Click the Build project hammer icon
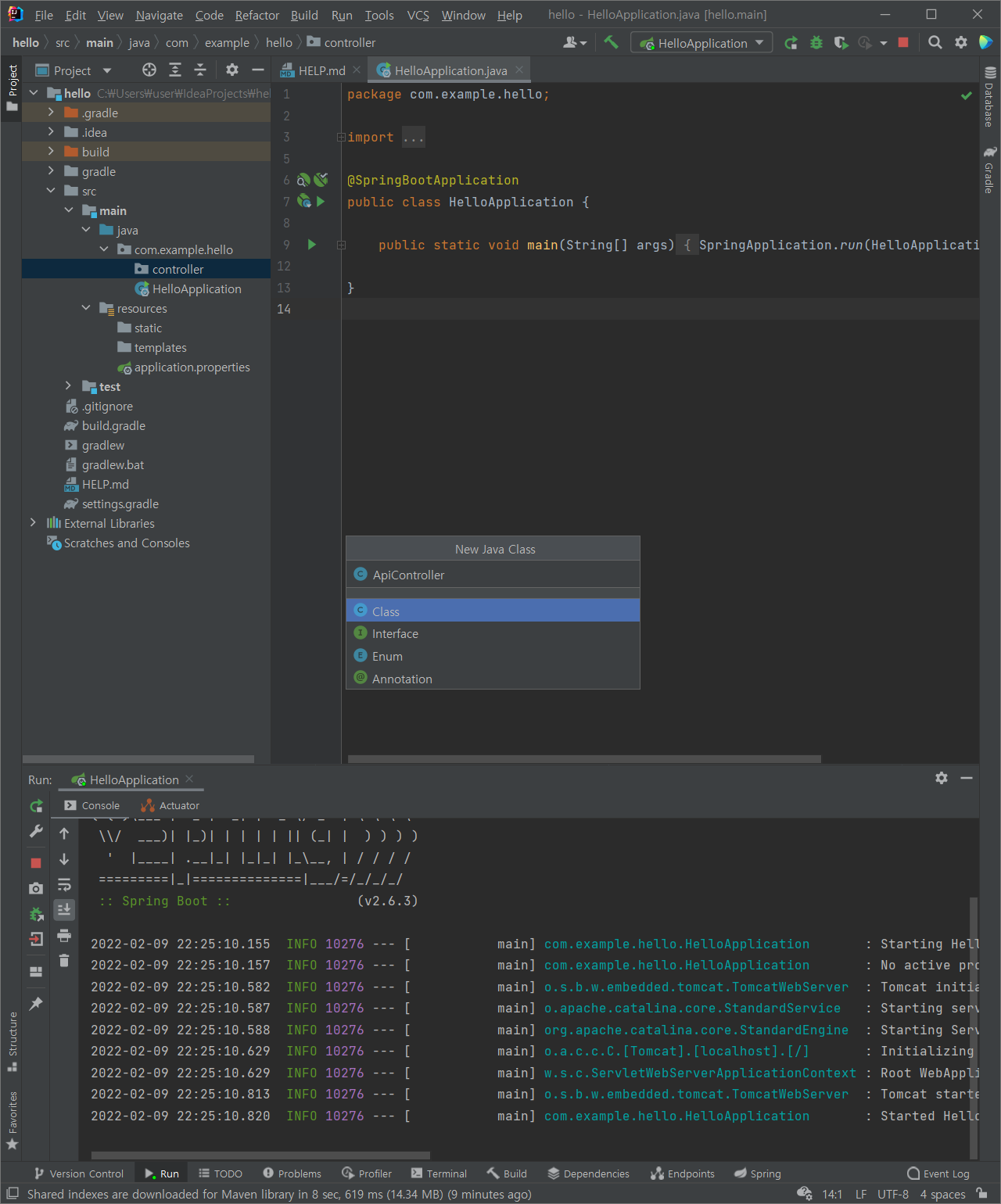Image resolution: width=1001 pixels, height=1204 pixels. point(611,42)
